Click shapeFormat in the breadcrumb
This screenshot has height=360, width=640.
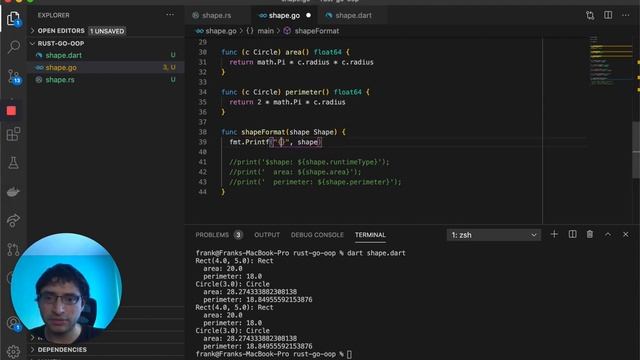click(317, 31)
